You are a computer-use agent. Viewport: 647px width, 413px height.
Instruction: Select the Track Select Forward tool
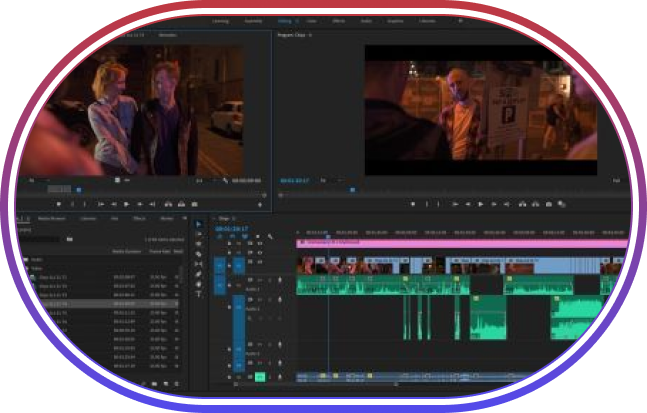199,234
